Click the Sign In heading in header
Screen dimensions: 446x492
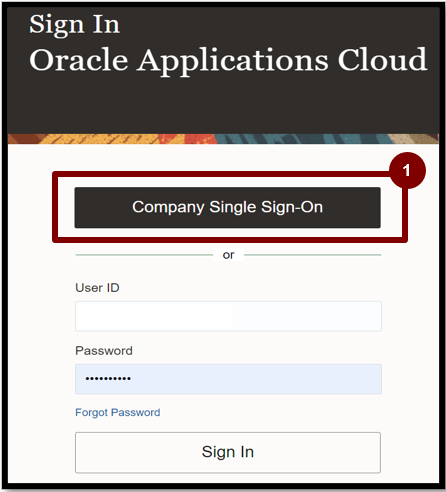pyautogui.click(x=74, y=25)
